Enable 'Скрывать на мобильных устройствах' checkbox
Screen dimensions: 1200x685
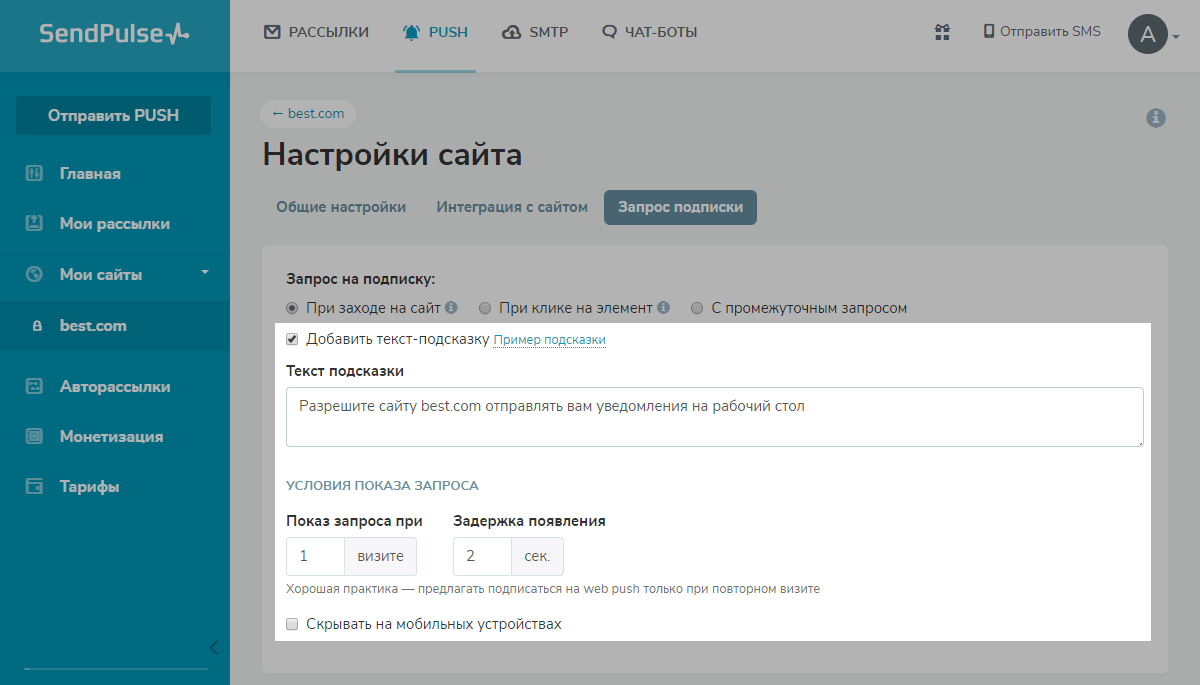293,624
